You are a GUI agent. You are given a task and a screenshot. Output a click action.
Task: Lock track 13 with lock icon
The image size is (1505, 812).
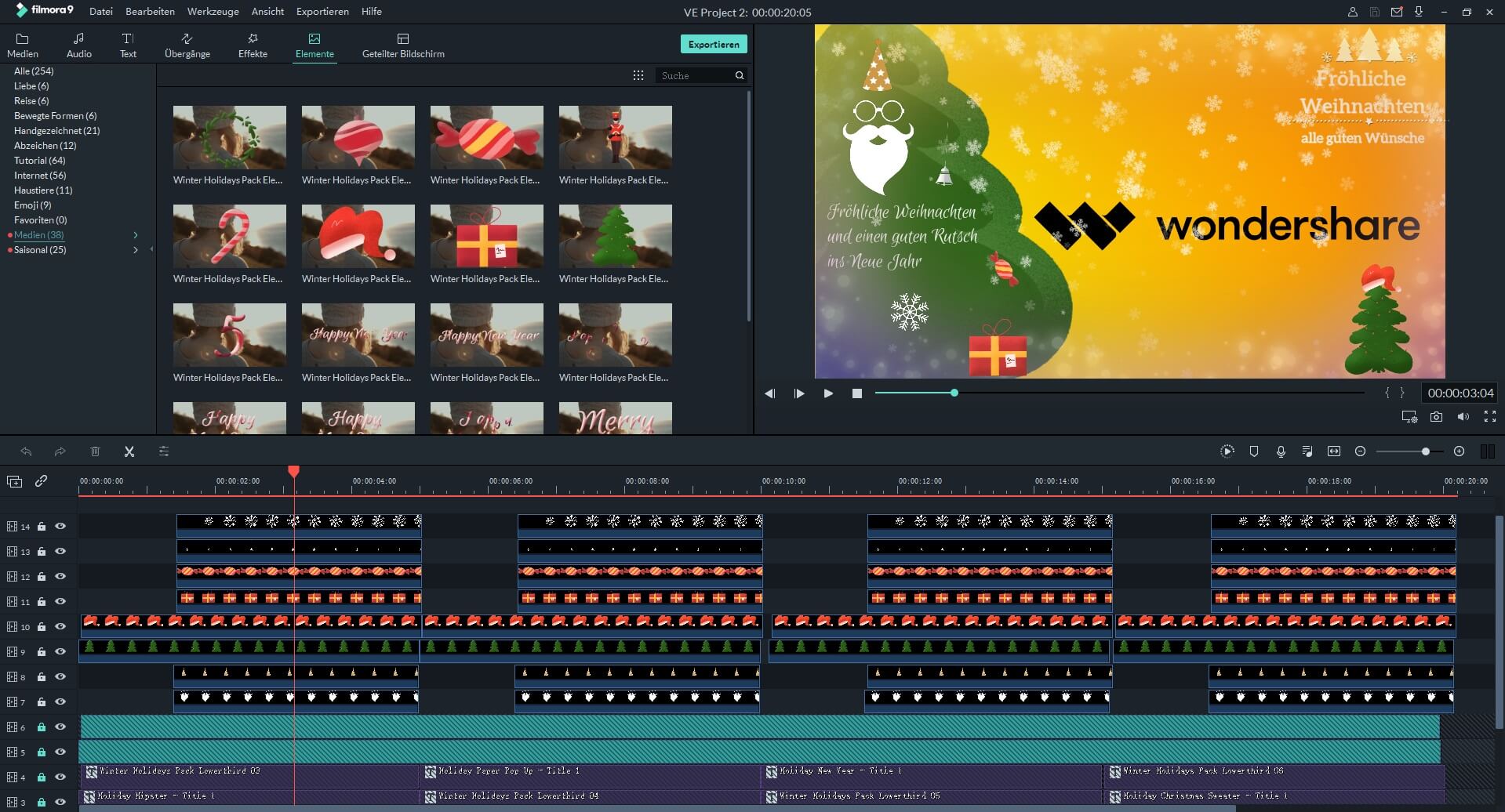[42, 552]
